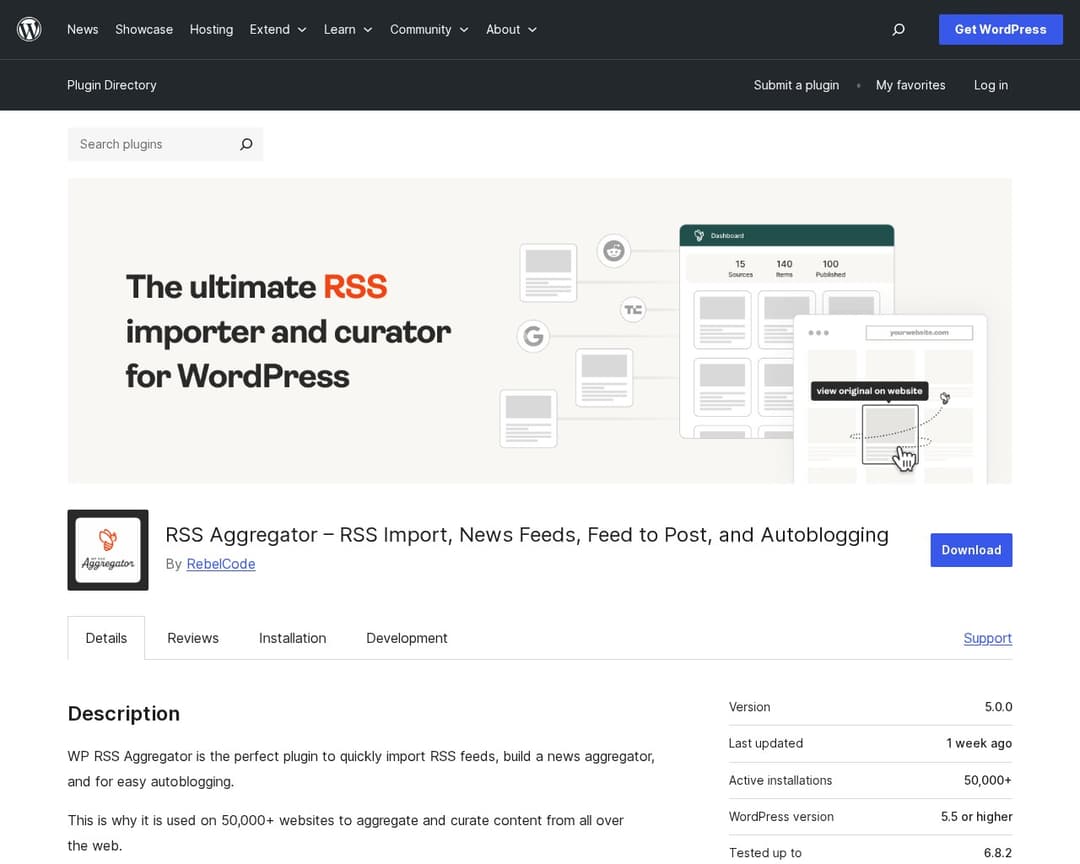Click the magnifier icon in Search plugins box

(x=246, y=144)
